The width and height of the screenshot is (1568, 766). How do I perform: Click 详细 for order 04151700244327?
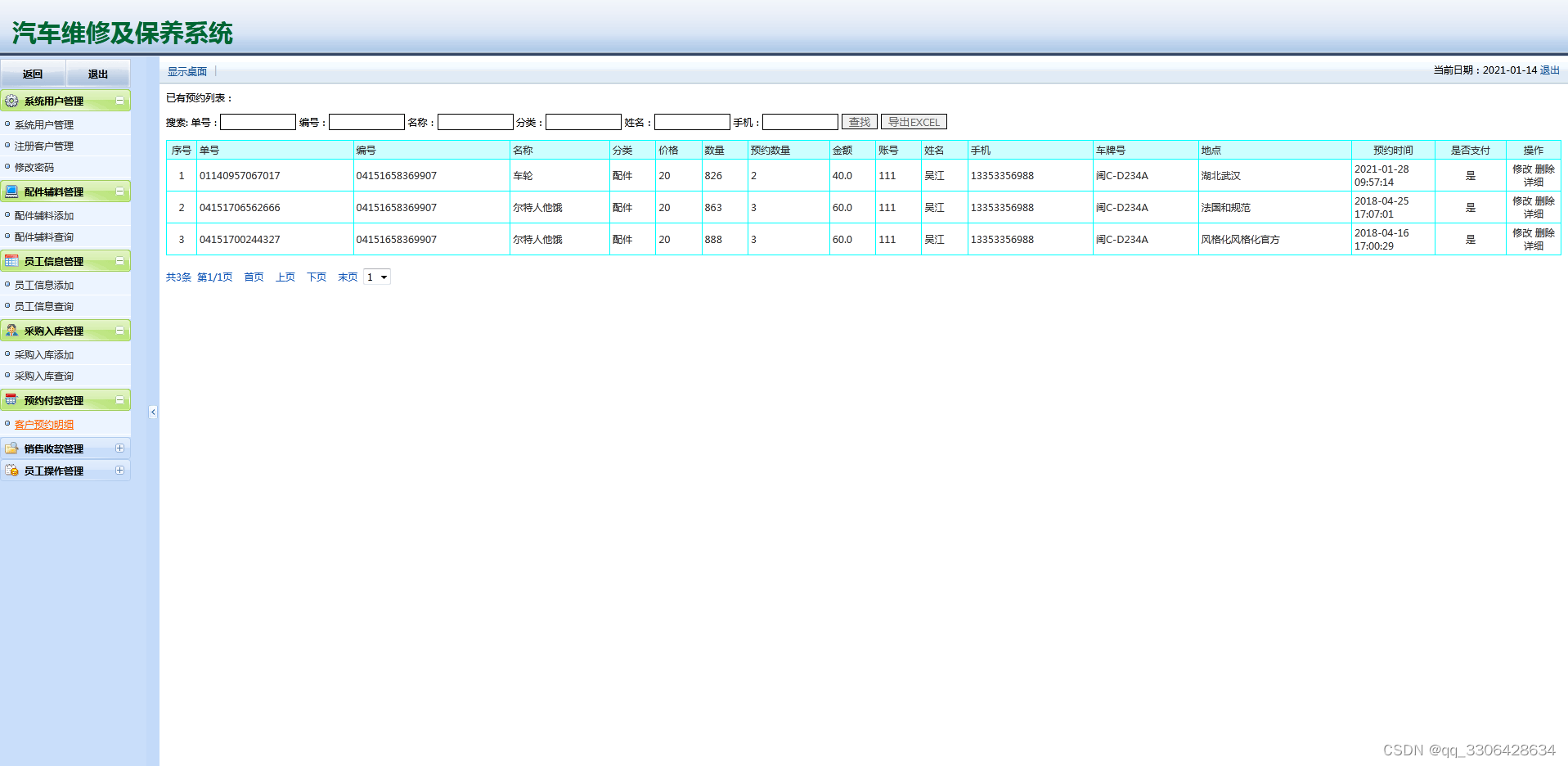tap(1534, 246)
